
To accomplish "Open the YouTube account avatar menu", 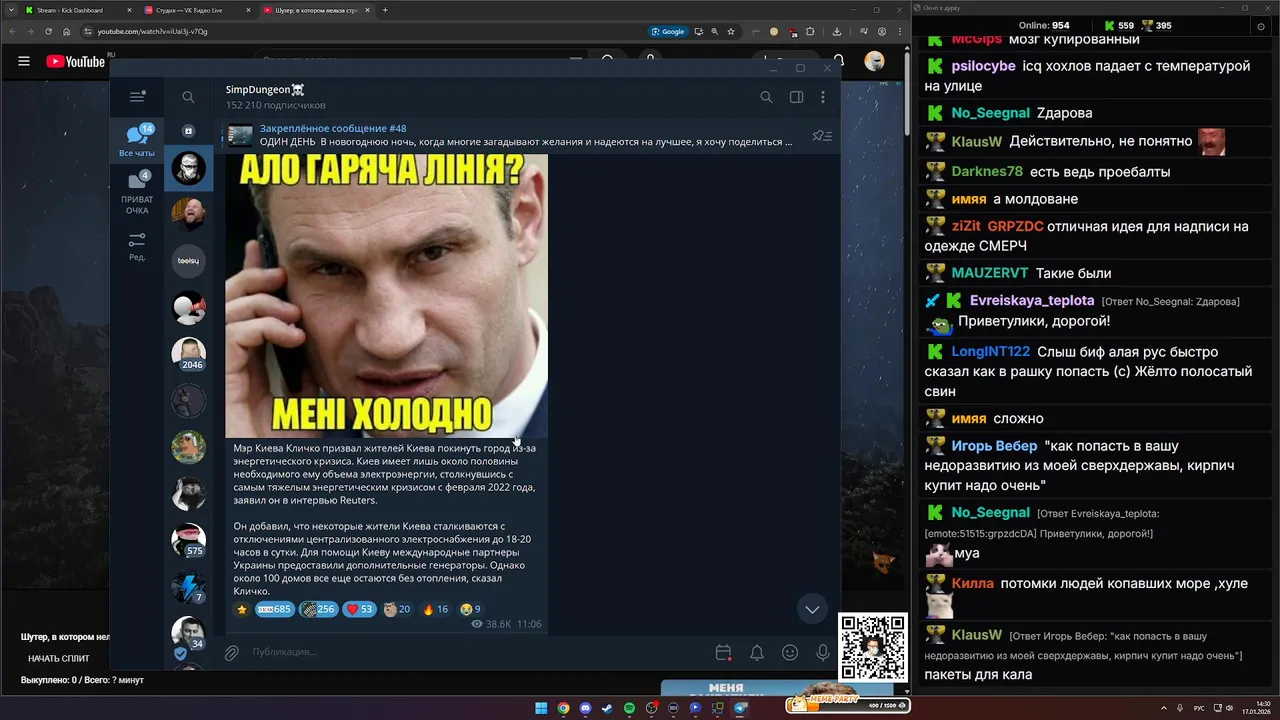I will coord(874,61).
